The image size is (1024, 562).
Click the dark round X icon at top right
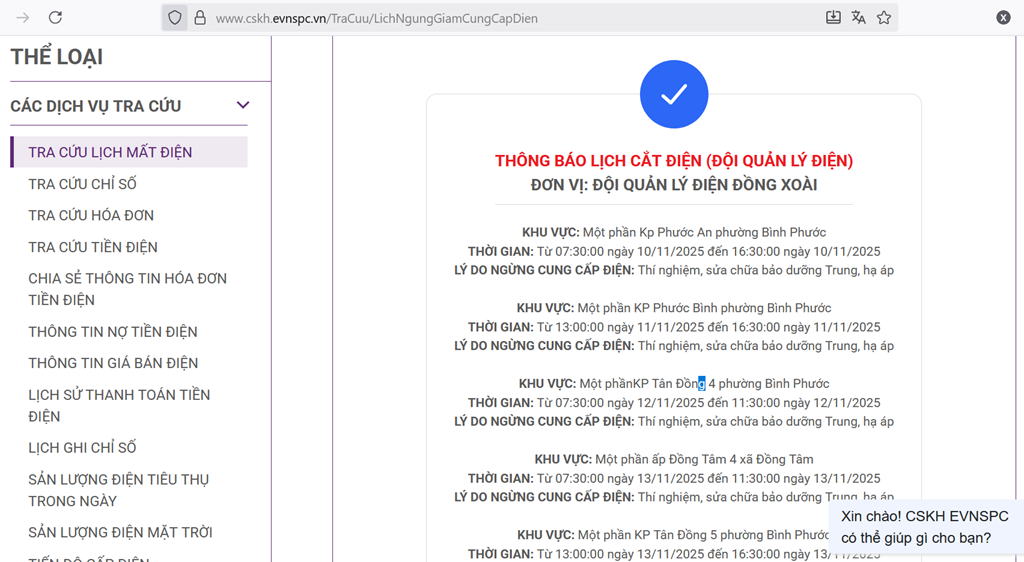1003,18
